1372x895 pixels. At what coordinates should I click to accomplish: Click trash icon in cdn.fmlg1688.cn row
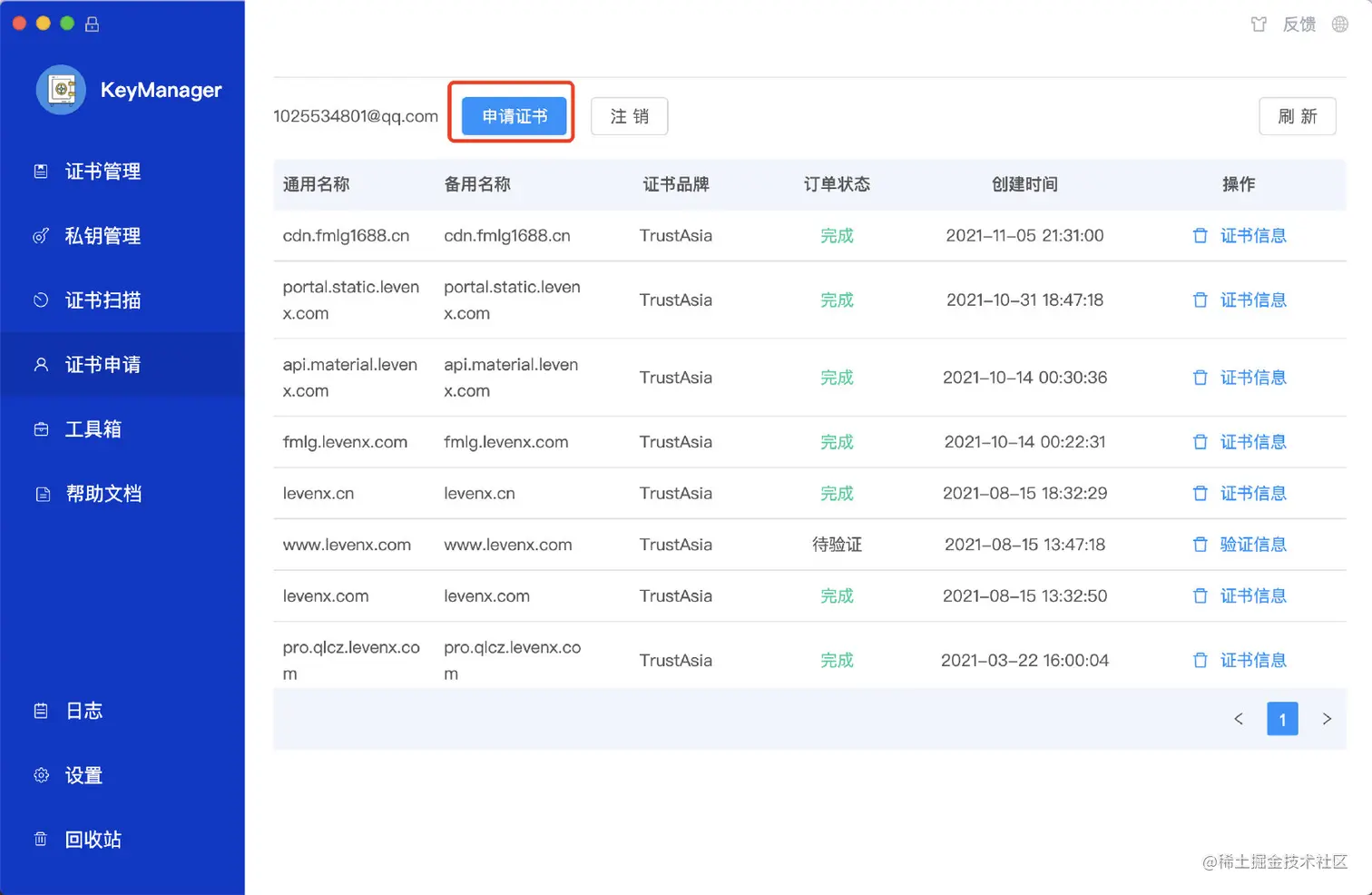tap(1200, 236)
